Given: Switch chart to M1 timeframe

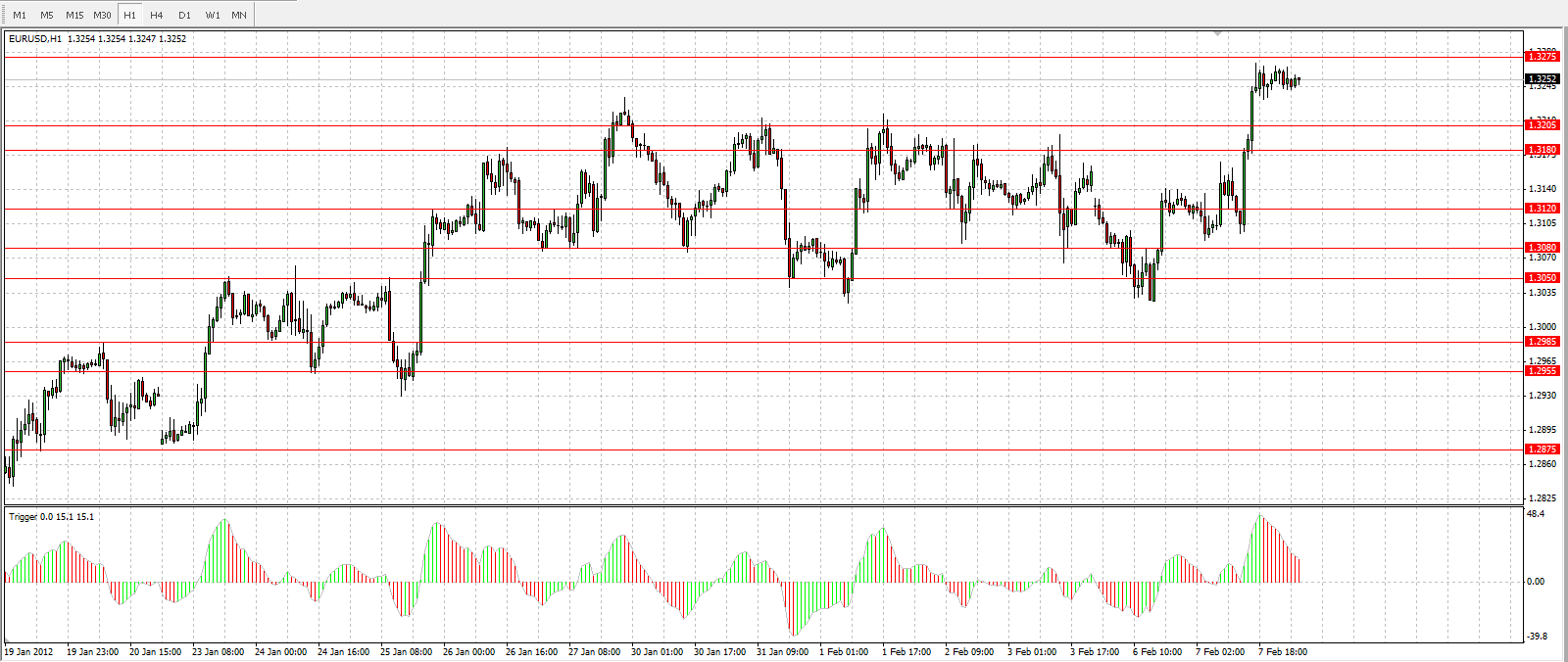Looking at the screenshot, I should (x=20, y=15).
